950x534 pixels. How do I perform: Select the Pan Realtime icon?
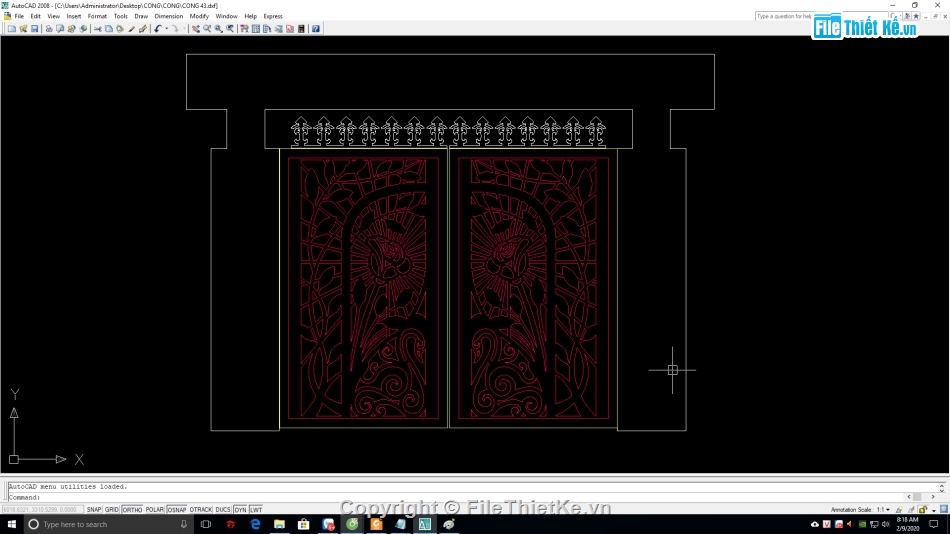click(196, 28)
